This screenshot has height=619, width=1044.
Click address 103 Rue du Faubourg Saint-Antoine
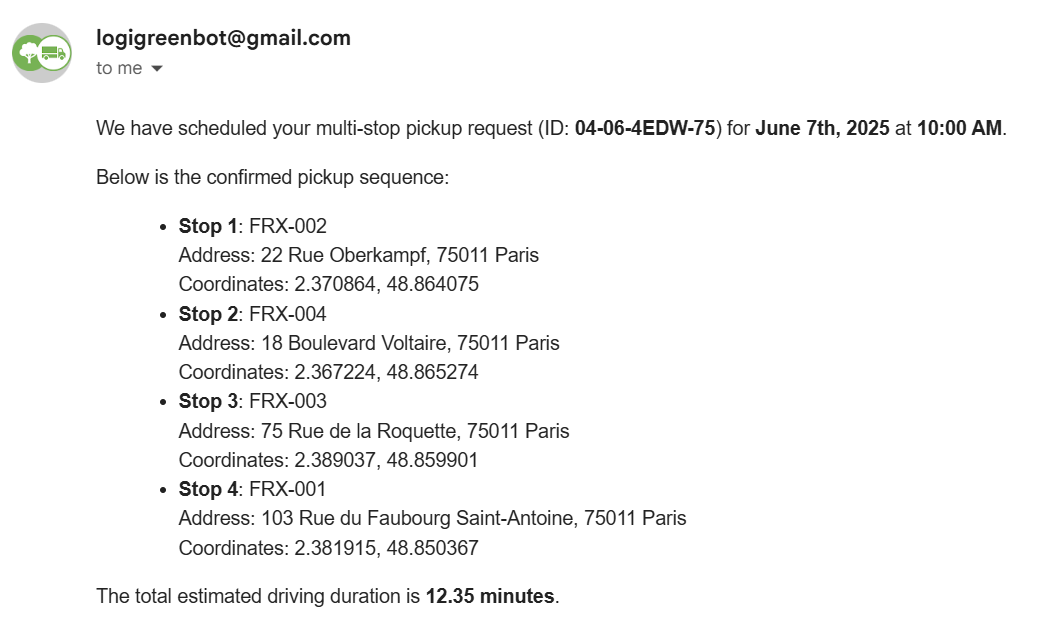419,518
